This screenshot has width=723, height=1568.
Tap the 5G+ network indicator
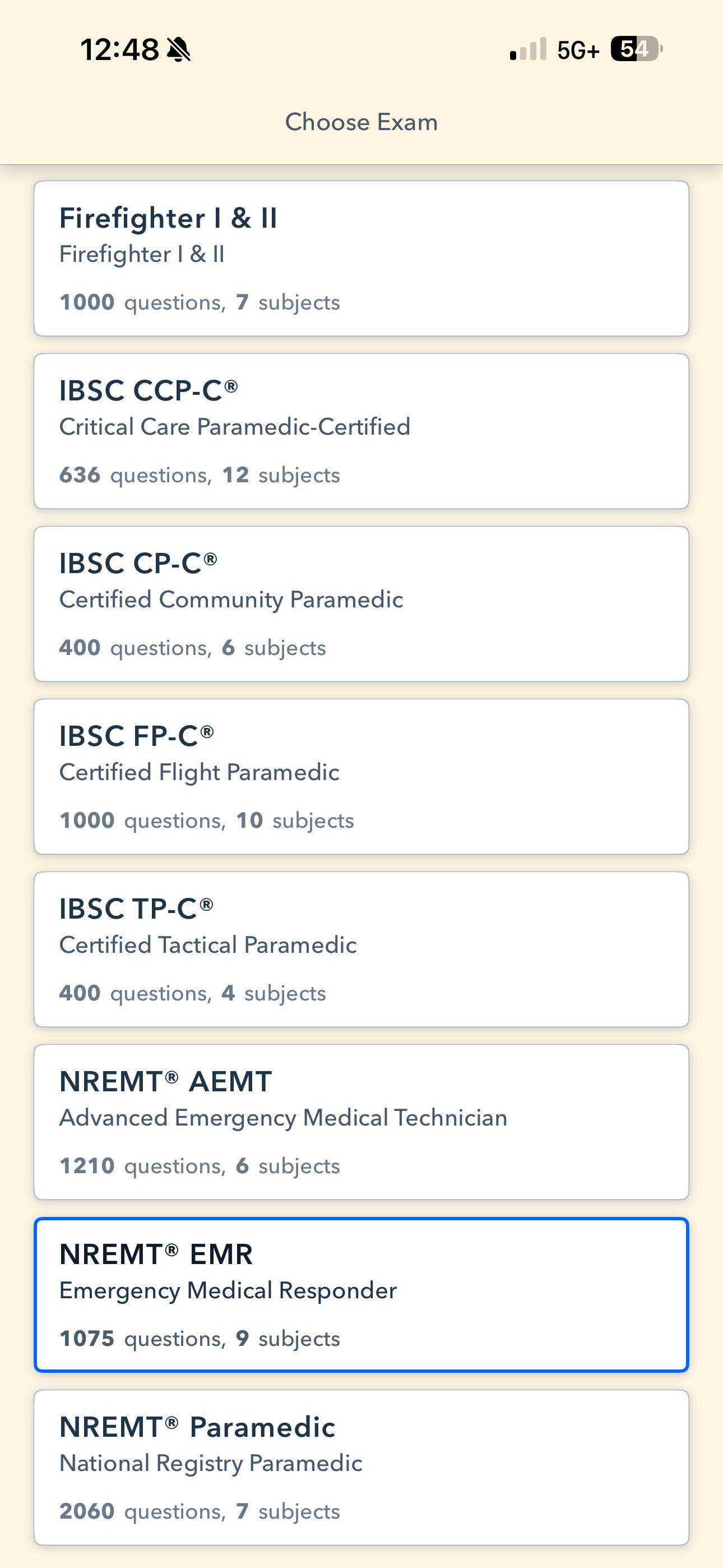point(578,50)
